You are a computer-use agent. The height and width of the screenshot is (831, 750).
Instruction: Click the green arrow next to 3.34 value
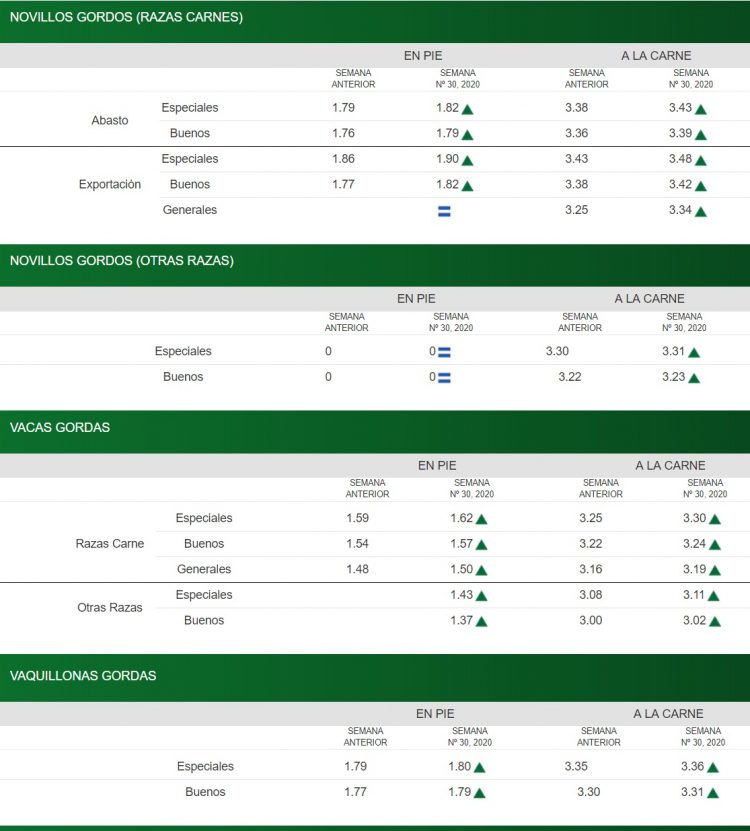click(x=701, y=211)
